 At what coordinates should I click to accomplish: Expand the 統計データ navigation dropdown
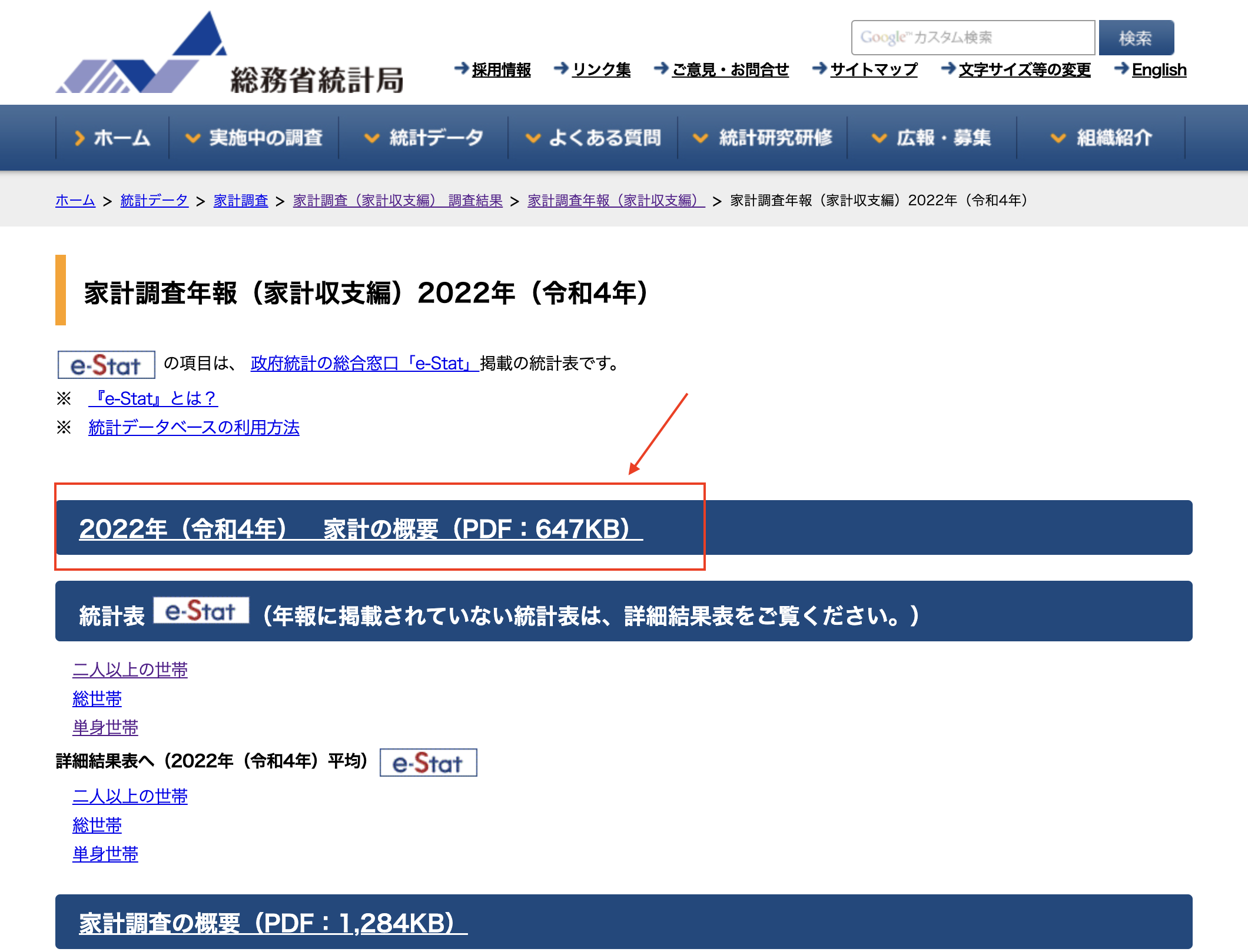click(423, 138)
